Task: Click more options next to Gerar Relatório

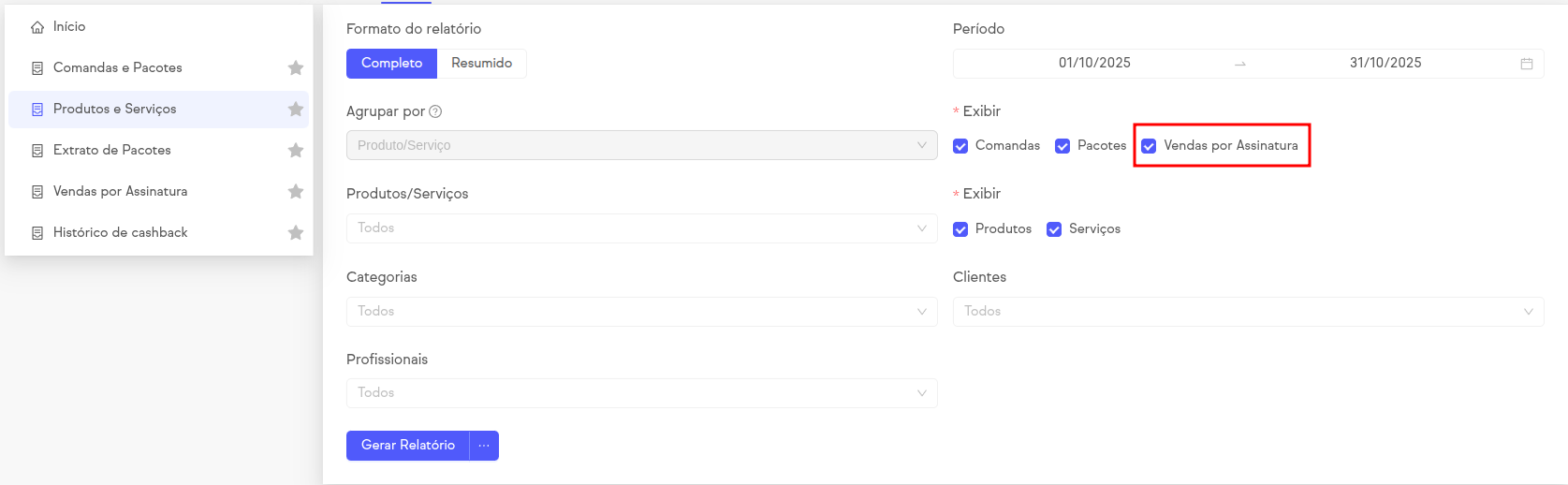Action: [x=484, y=446]
